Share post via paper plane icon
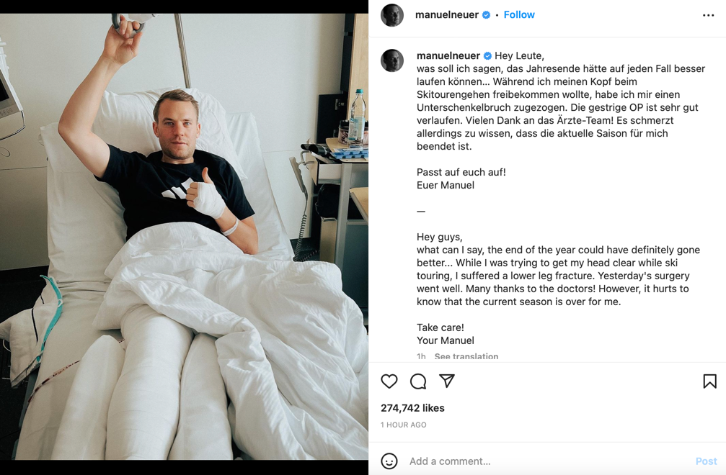This screenshot has height=475, width=726. click(447, 381)
